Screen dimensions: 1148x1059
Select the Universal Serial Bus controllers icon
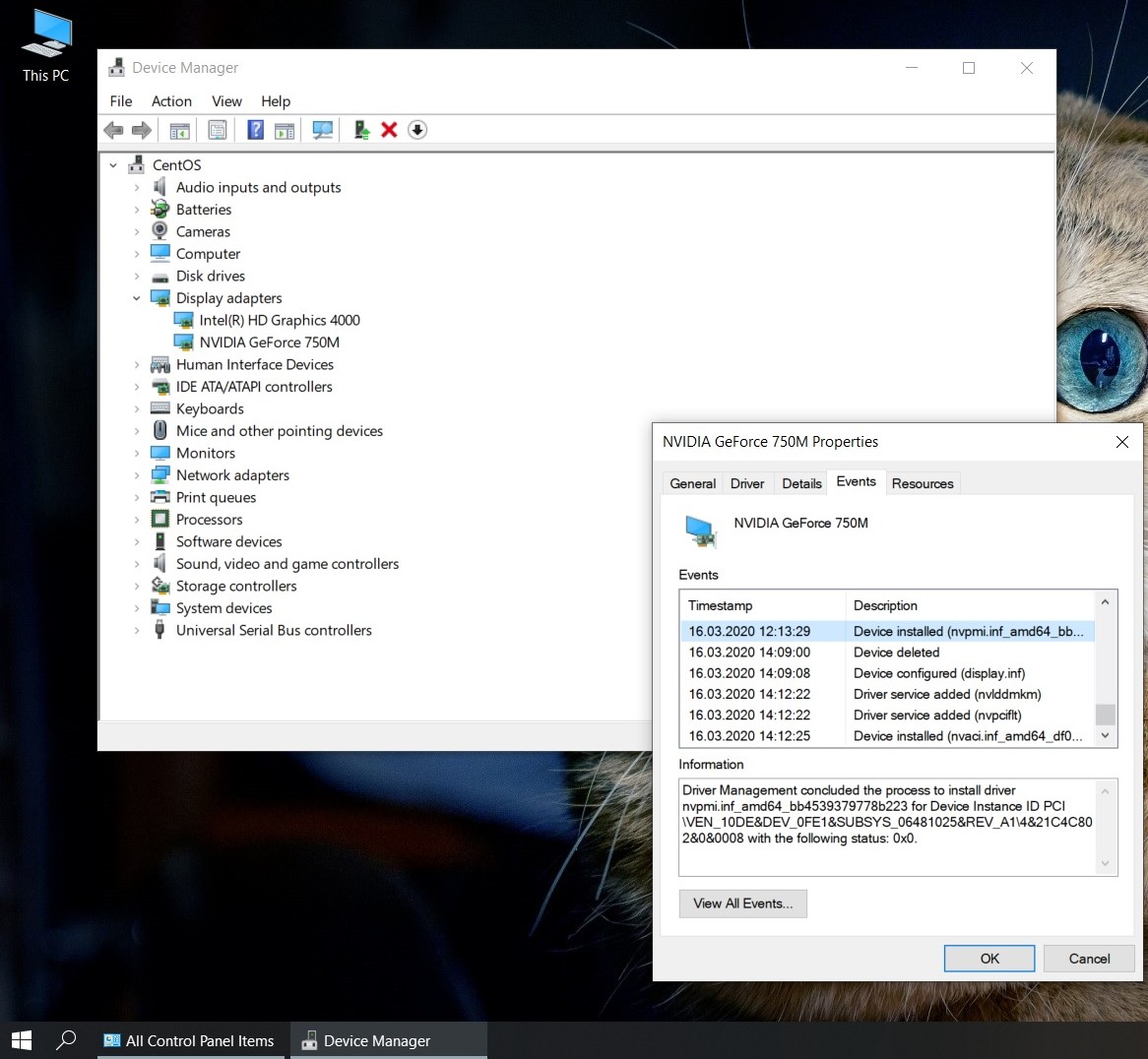tap(159, 630)
